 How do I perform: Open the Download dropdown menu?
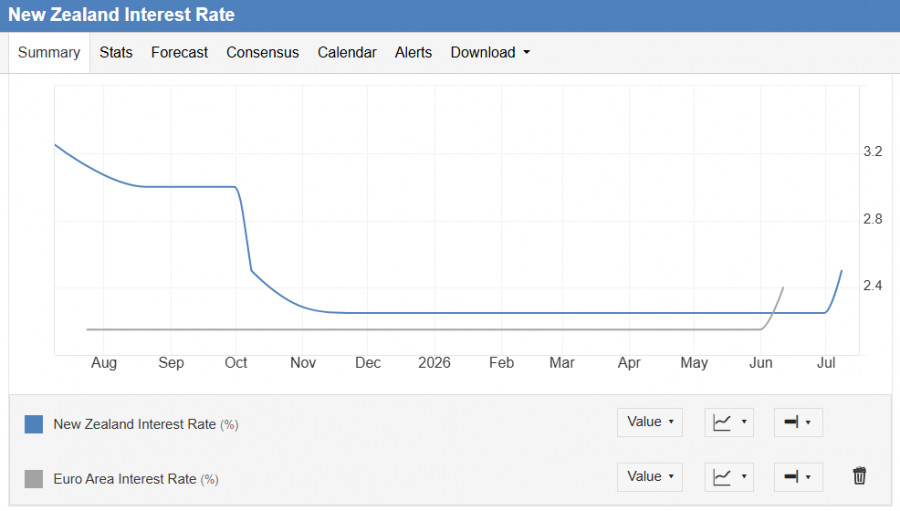pos(490,52)
